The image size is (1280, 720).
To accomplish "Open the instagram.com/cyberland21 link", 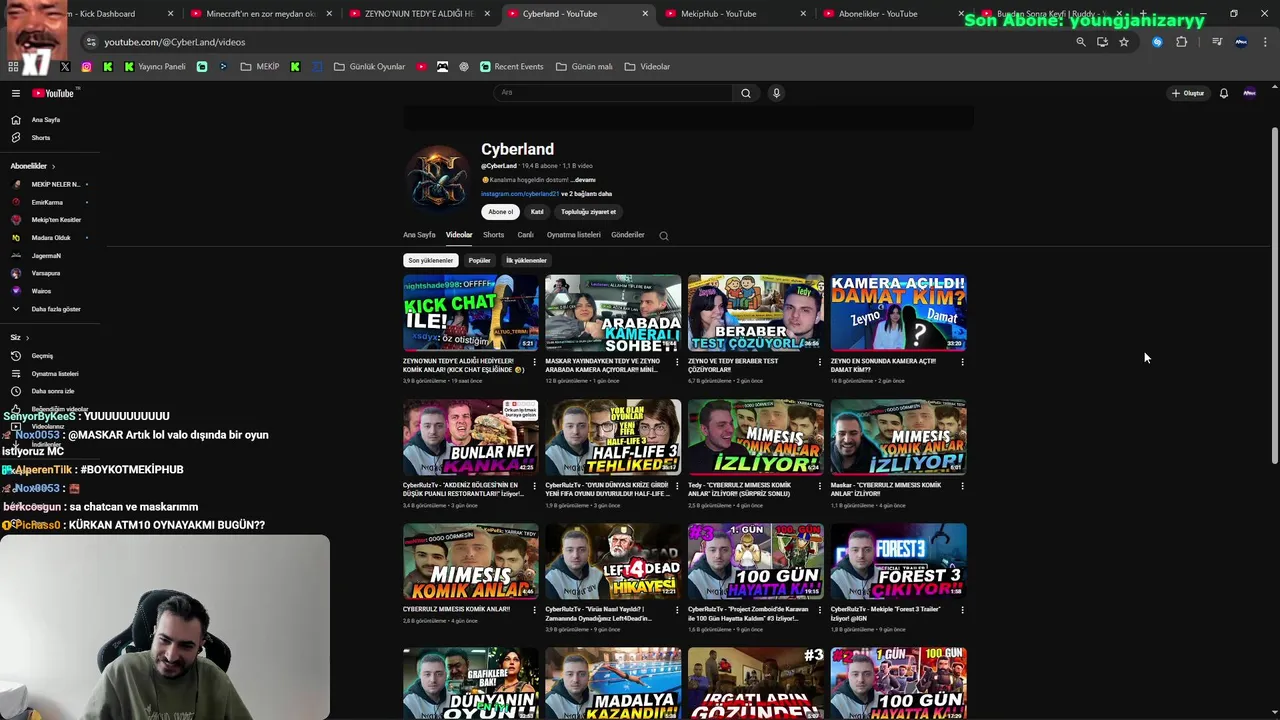I will tap(519, 194).
